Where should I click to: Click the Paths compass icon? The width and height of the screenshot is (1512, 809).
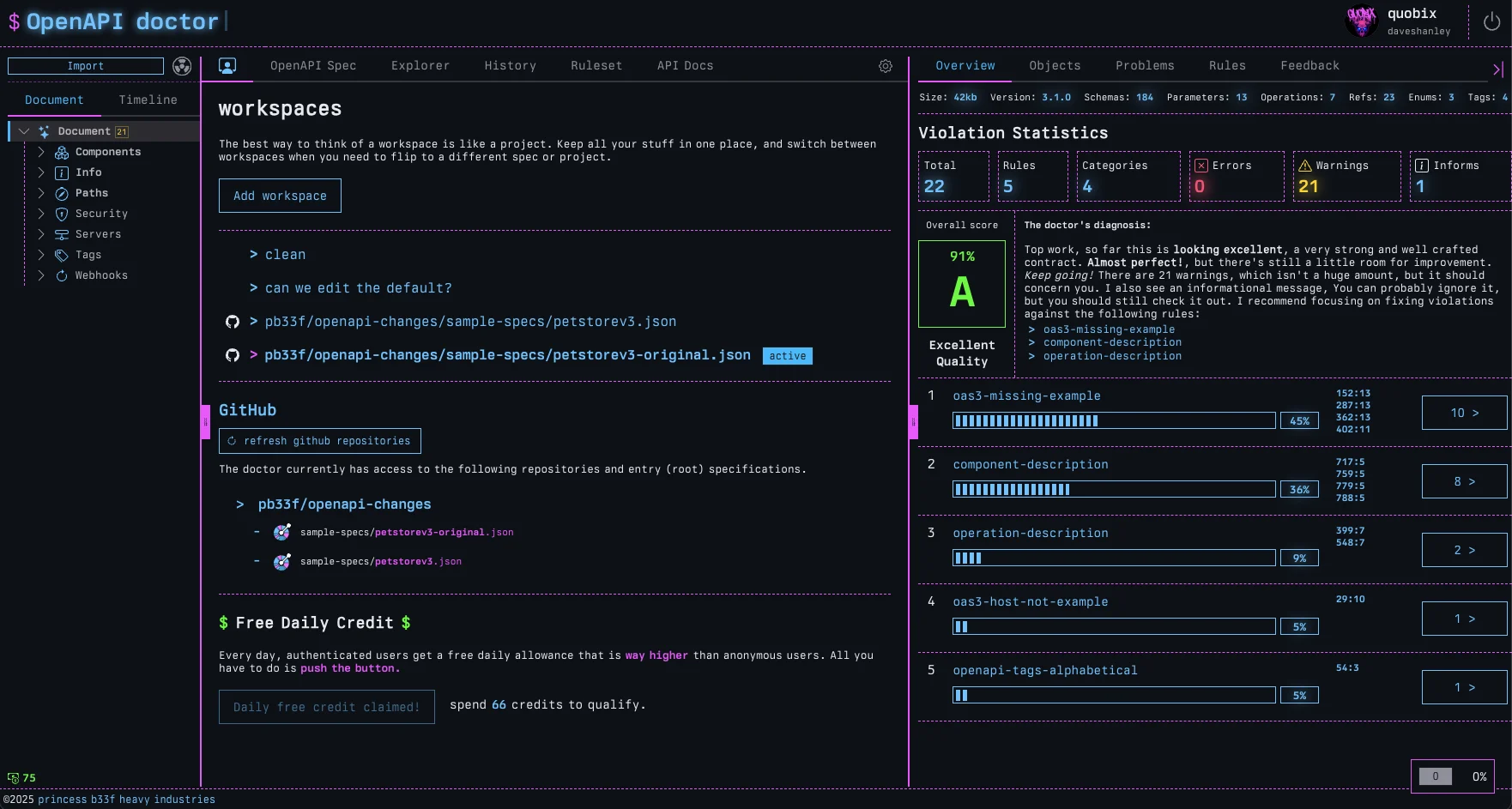click(62, 193)
